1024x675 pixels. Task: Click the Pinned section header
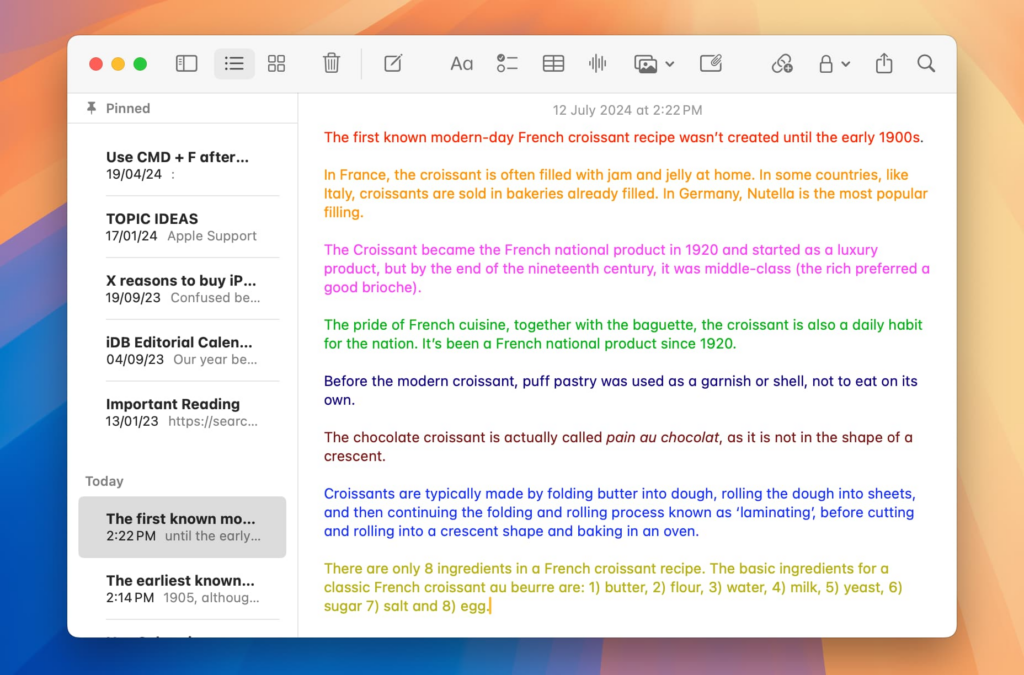[x=128, y=108]
